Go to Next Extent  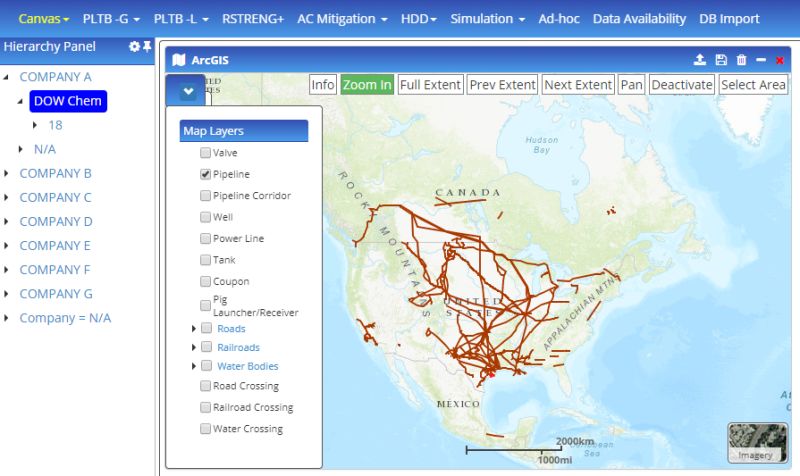pos(578,85)
